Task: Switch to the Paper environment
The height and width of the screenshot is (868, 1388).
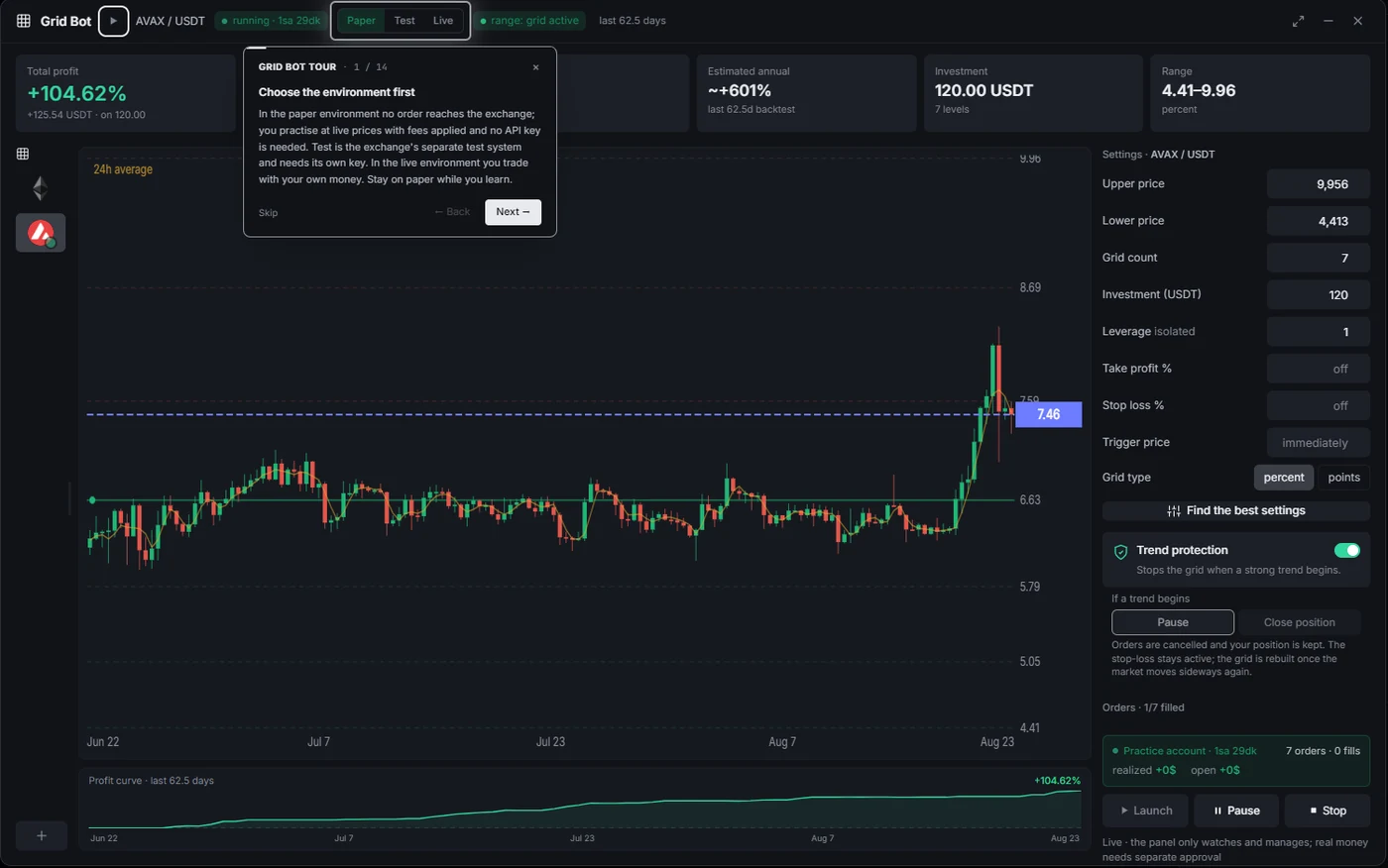Action: pyautogui.click(x=361, y=21)
